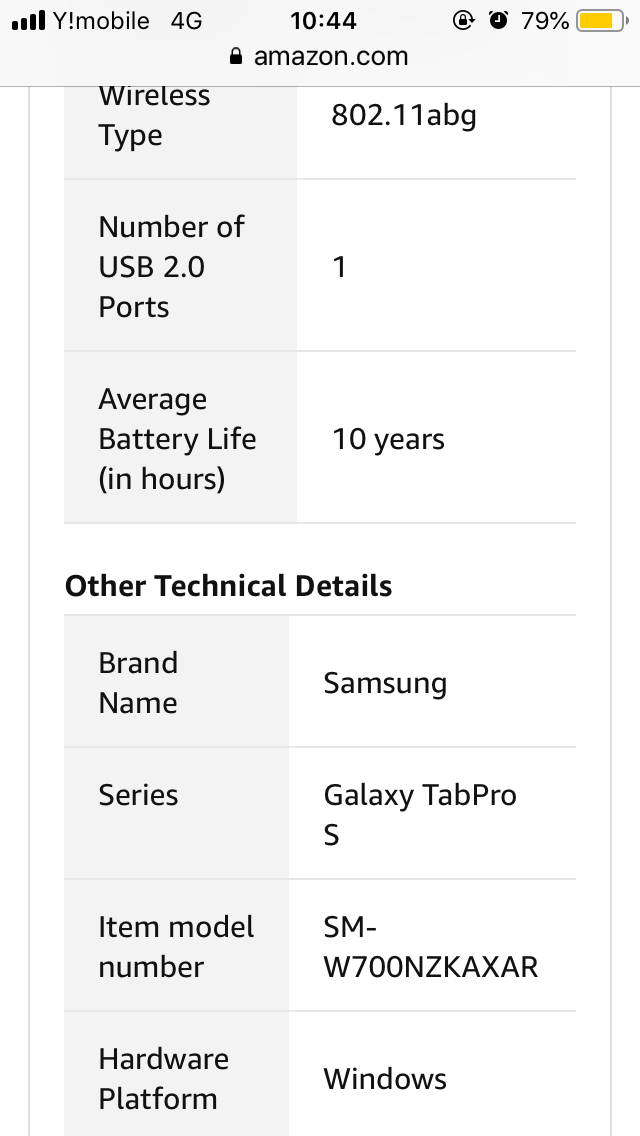640x1136 pixels.
Task: Tap the Samsung brand name value
Action: [385, 683]
